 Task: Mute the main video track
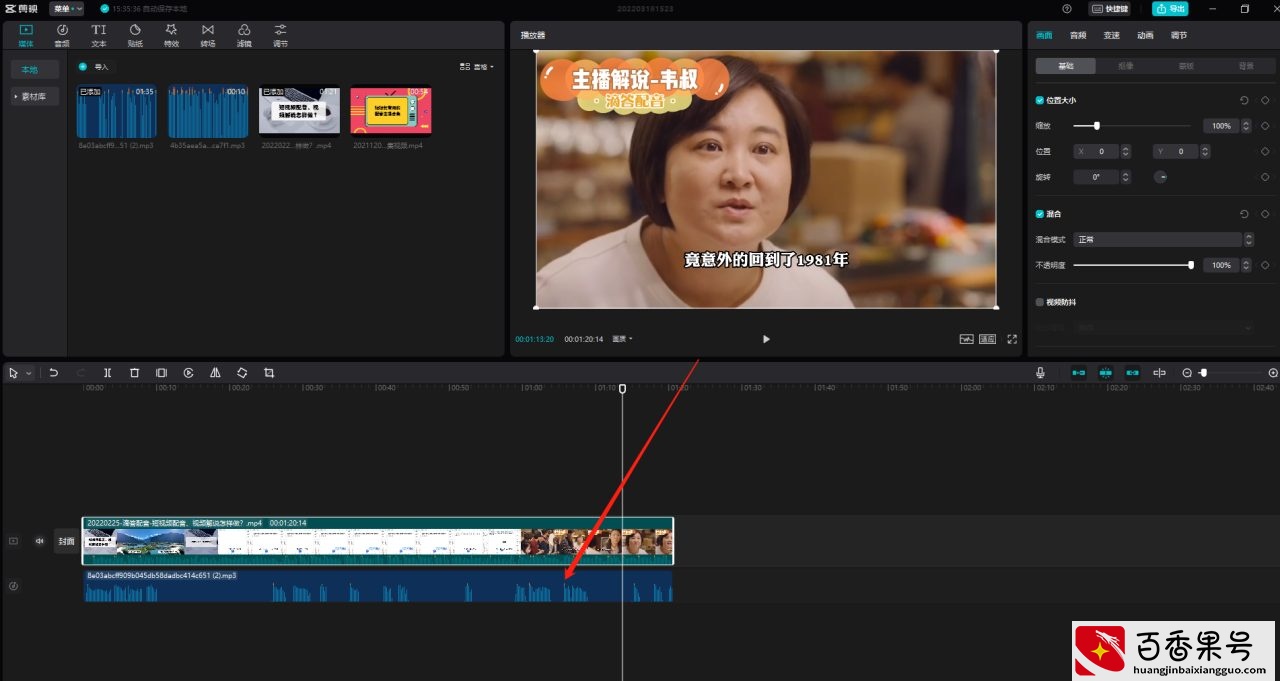(40, 541)
